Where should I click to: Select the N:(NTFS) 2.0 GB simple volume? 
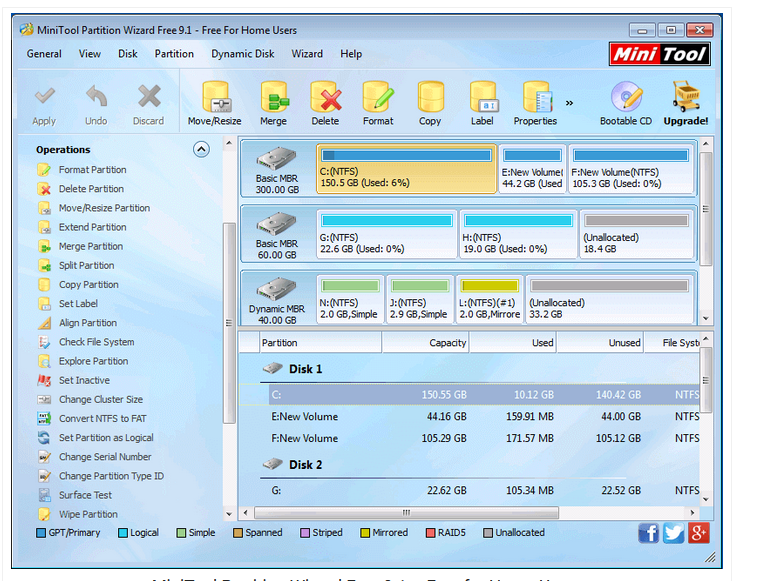[x=350, y=299]
